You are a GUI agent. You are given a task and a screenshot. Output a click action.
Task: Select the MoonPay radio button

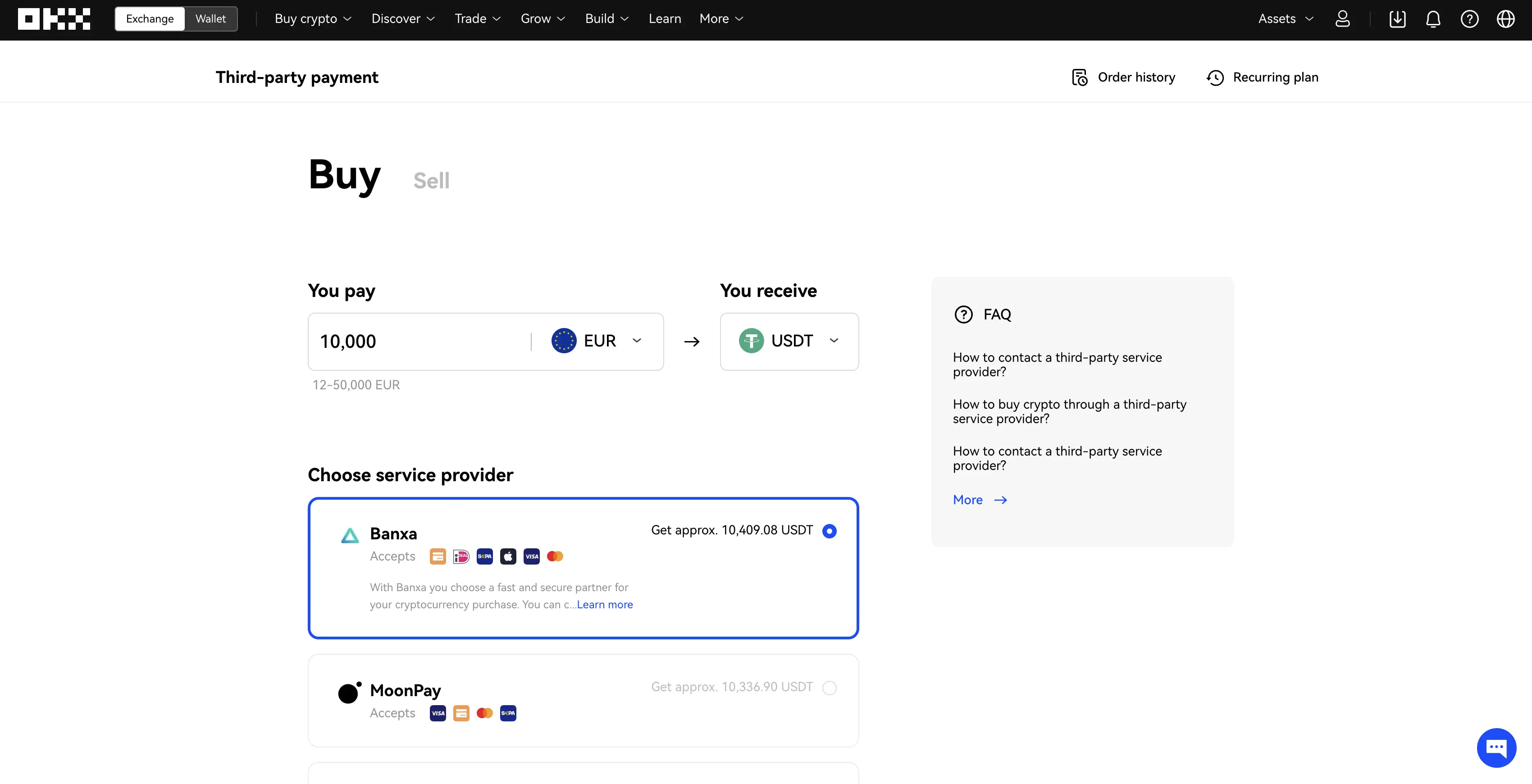(829, 688)
